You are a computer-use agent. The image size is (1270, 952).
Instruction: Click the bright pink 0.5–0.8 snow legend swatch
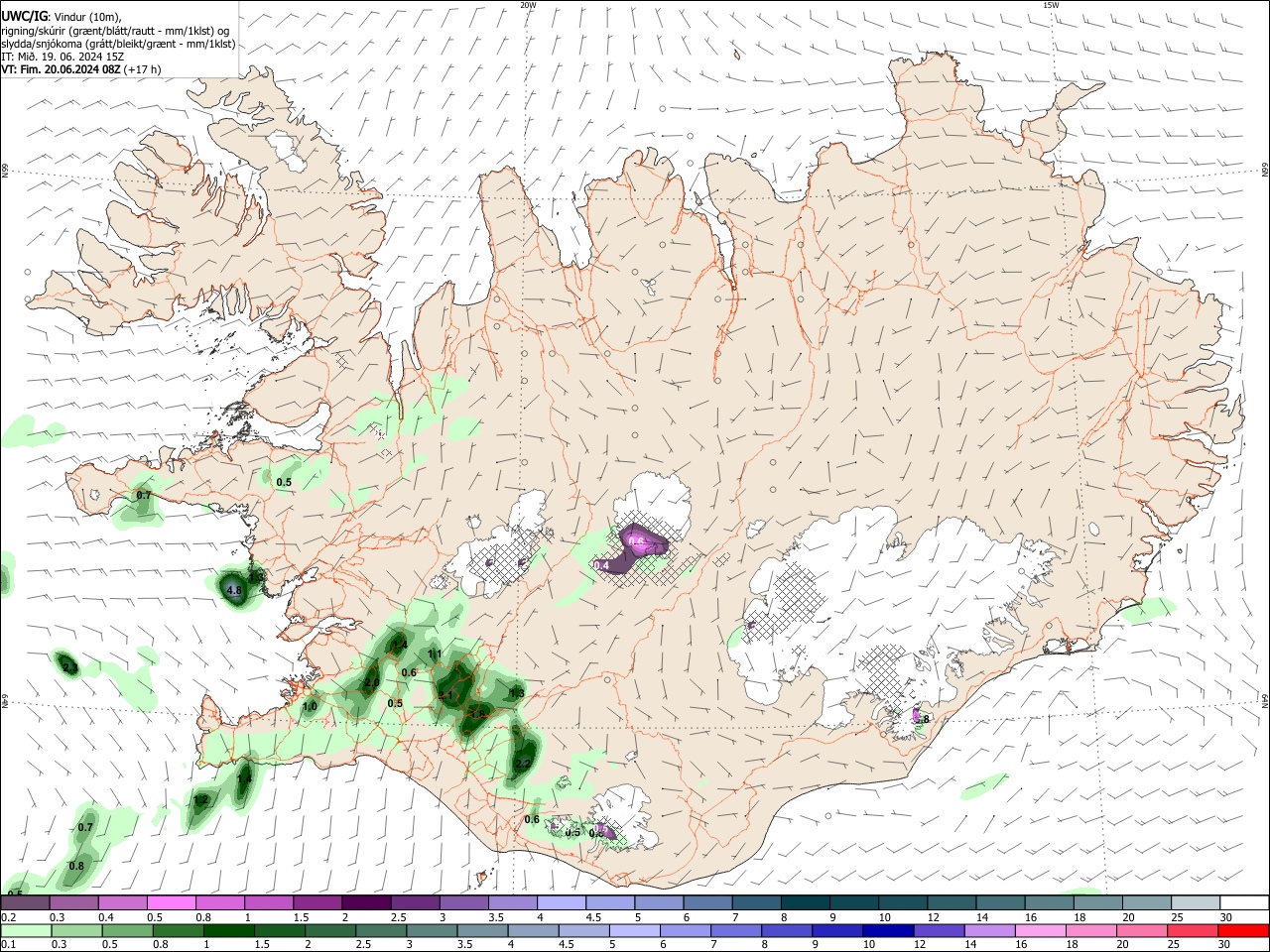[x=171, y=903]
